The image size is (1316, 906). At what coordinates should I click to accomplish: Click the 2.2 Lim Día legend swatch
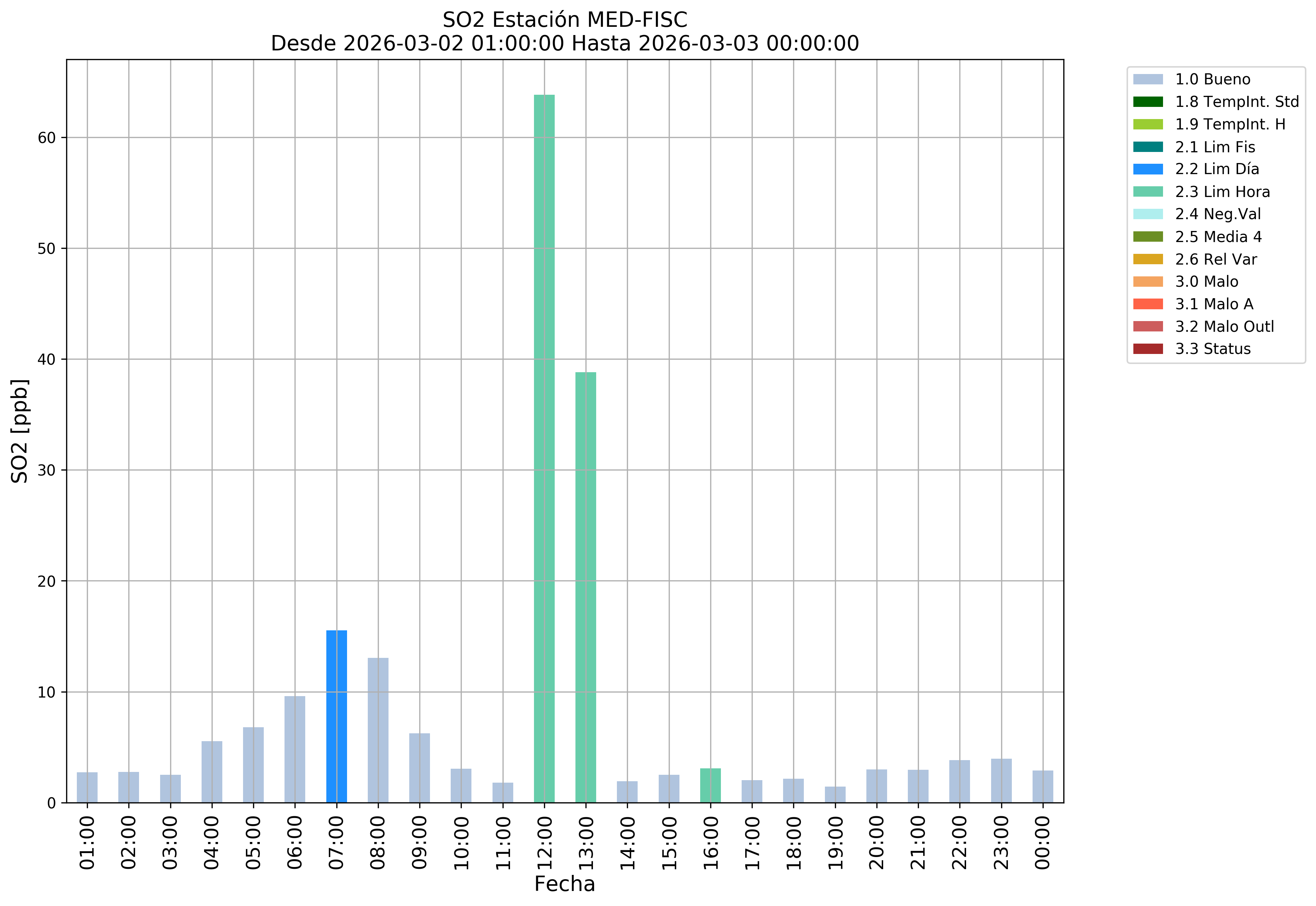coord(1147,169)
